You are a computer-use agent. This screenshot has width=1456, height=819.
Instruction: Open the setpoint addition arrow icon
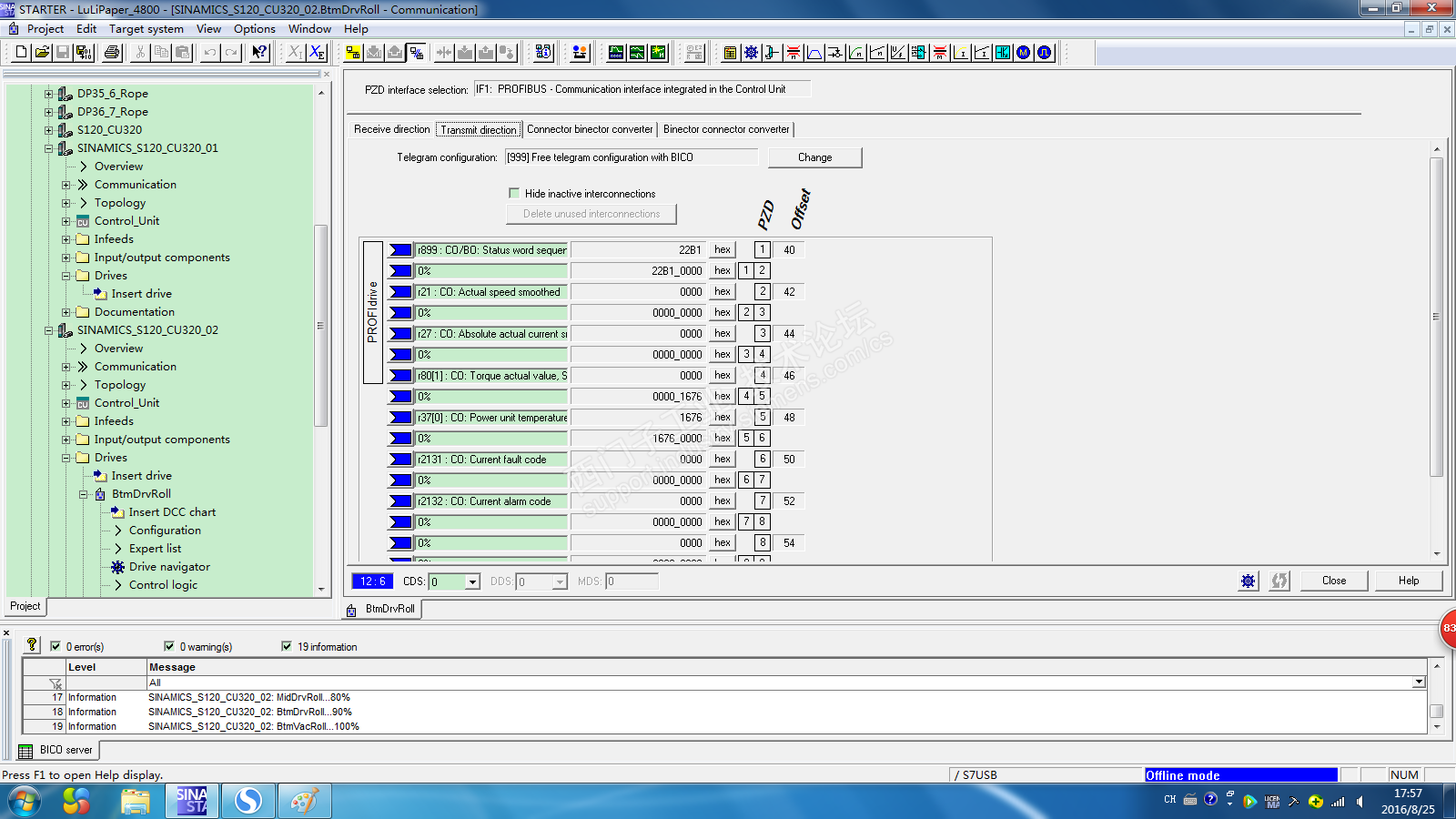tap(835, 53)
